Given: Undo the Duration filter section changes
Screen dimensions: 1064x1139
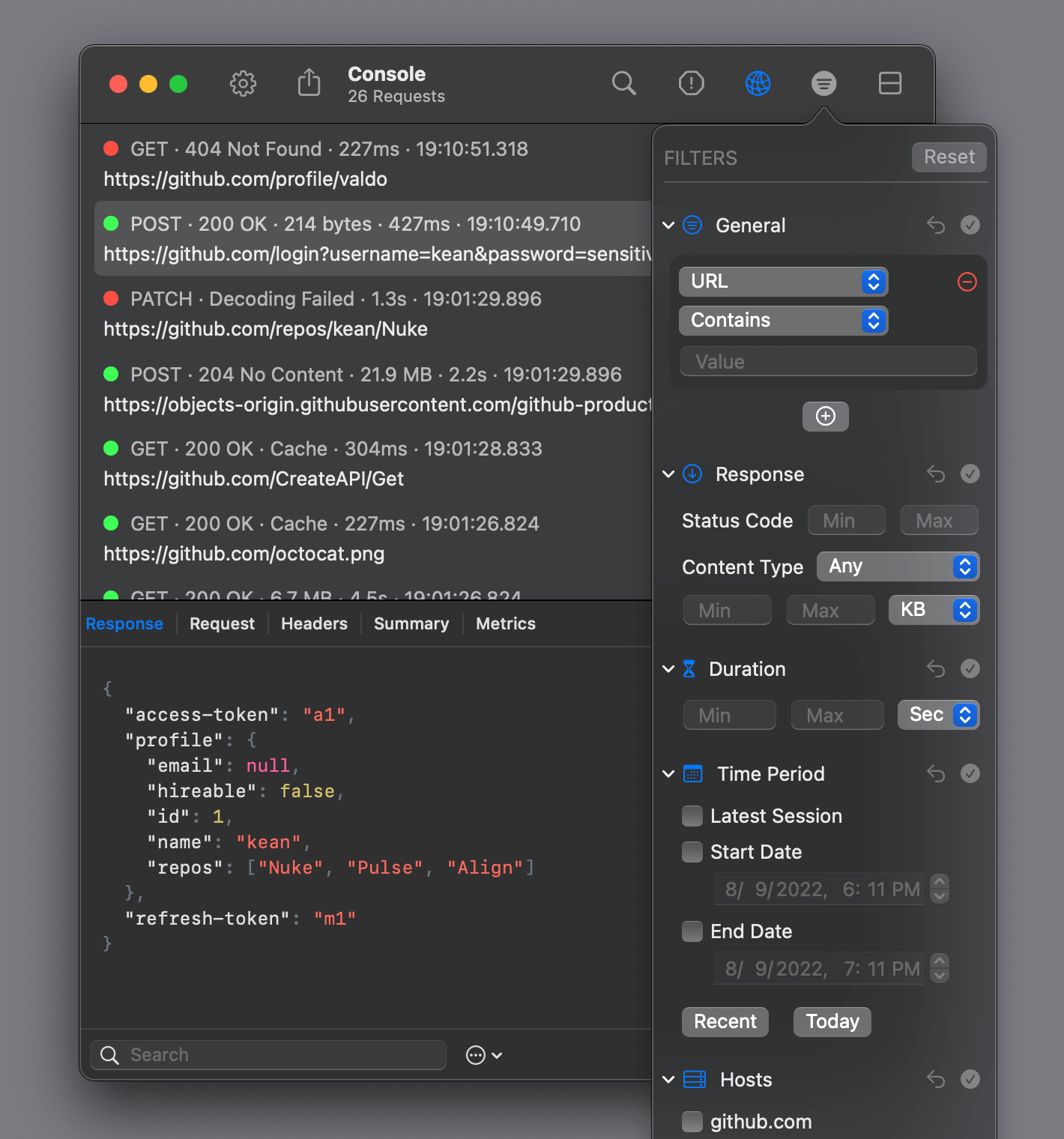Looking at the screenshot, I should (x=936, y=668).
